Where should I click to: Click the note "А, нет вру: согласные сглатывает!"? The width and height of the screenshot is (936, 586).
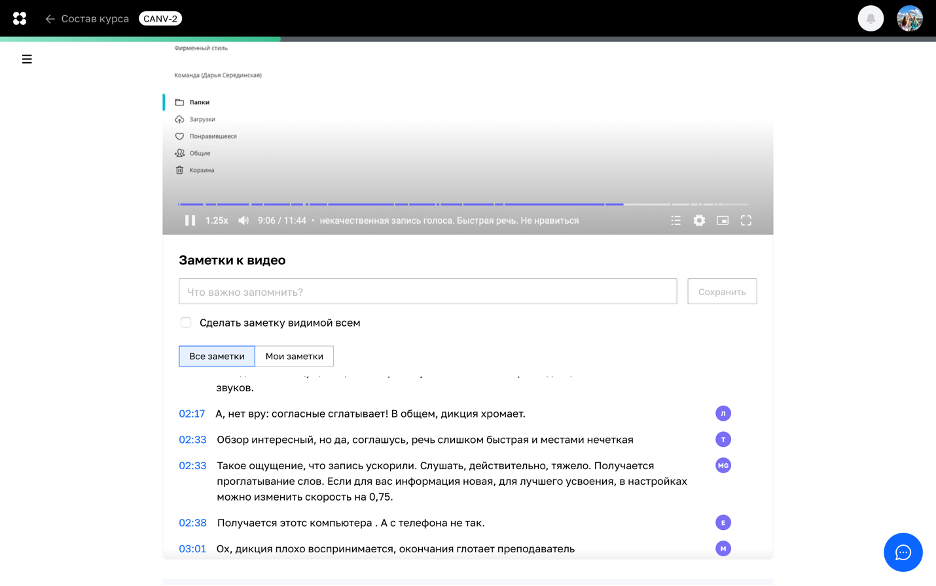(370, 414)
